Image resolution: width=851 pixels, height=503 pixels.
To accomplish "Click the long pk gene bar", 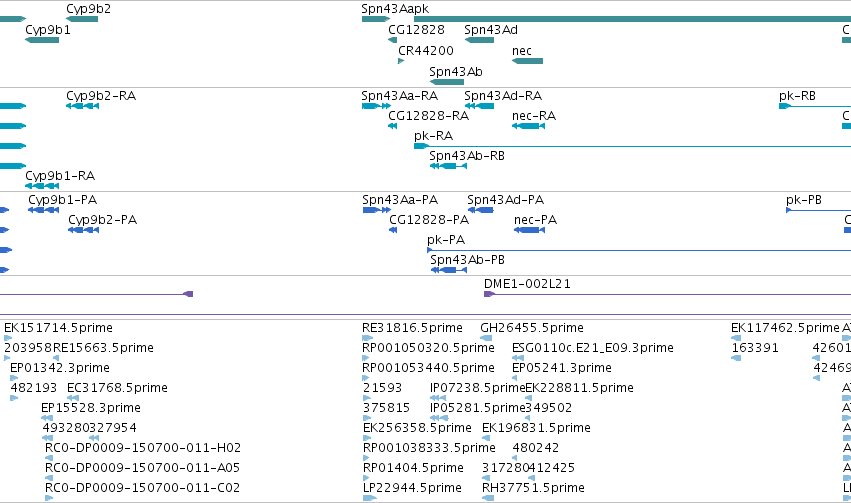I will pyautogui.click(x=632, y=19).
